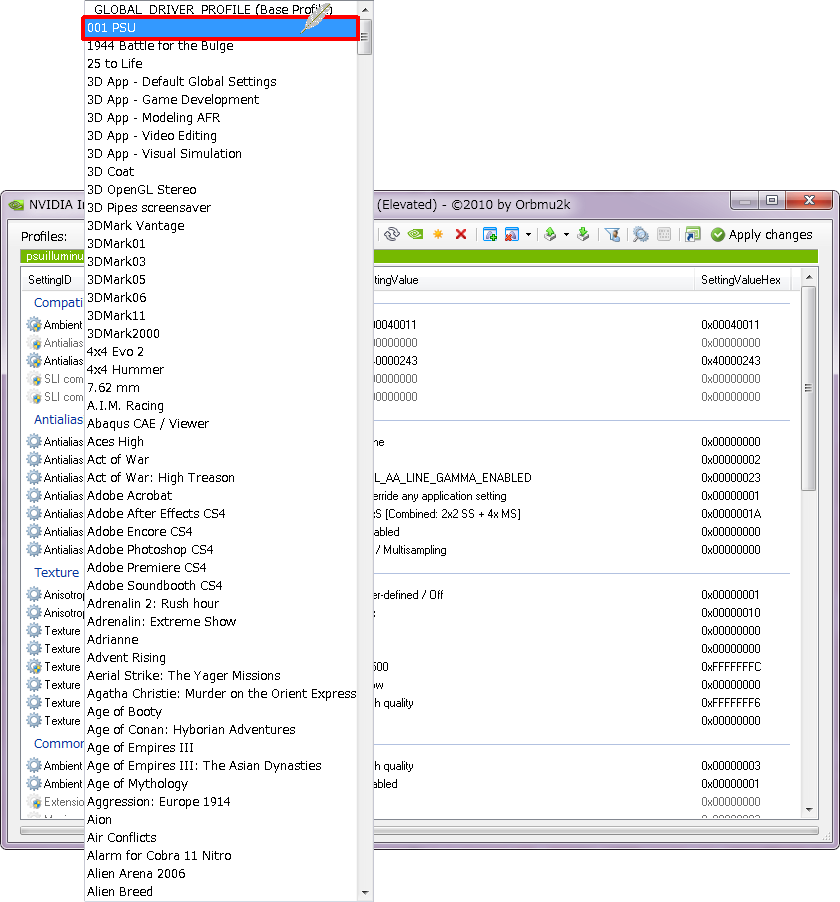Click the profile list scrollbar down arrow

pos(365,892)
